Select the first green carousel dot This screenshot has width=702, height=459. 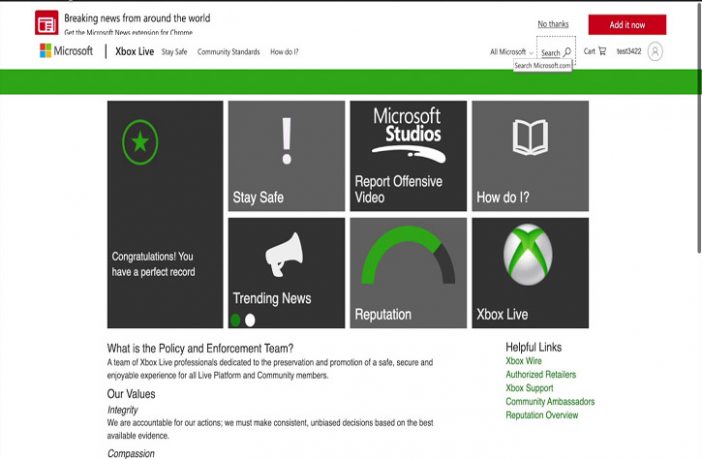(x=236, y=320)
